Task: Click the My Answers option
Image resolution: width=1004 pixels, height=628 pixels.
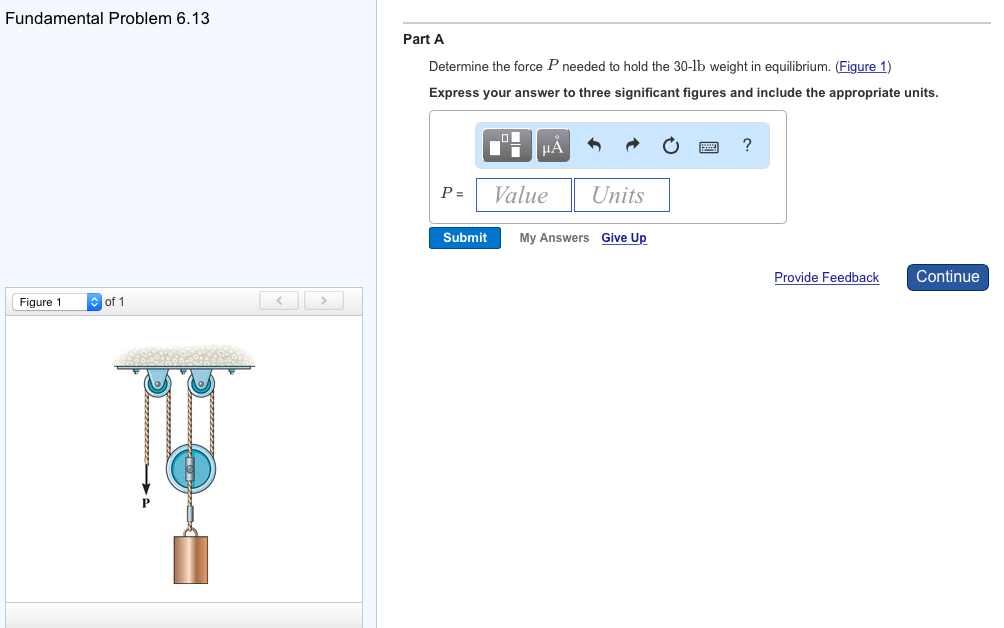Action: [x=553, y=238]
